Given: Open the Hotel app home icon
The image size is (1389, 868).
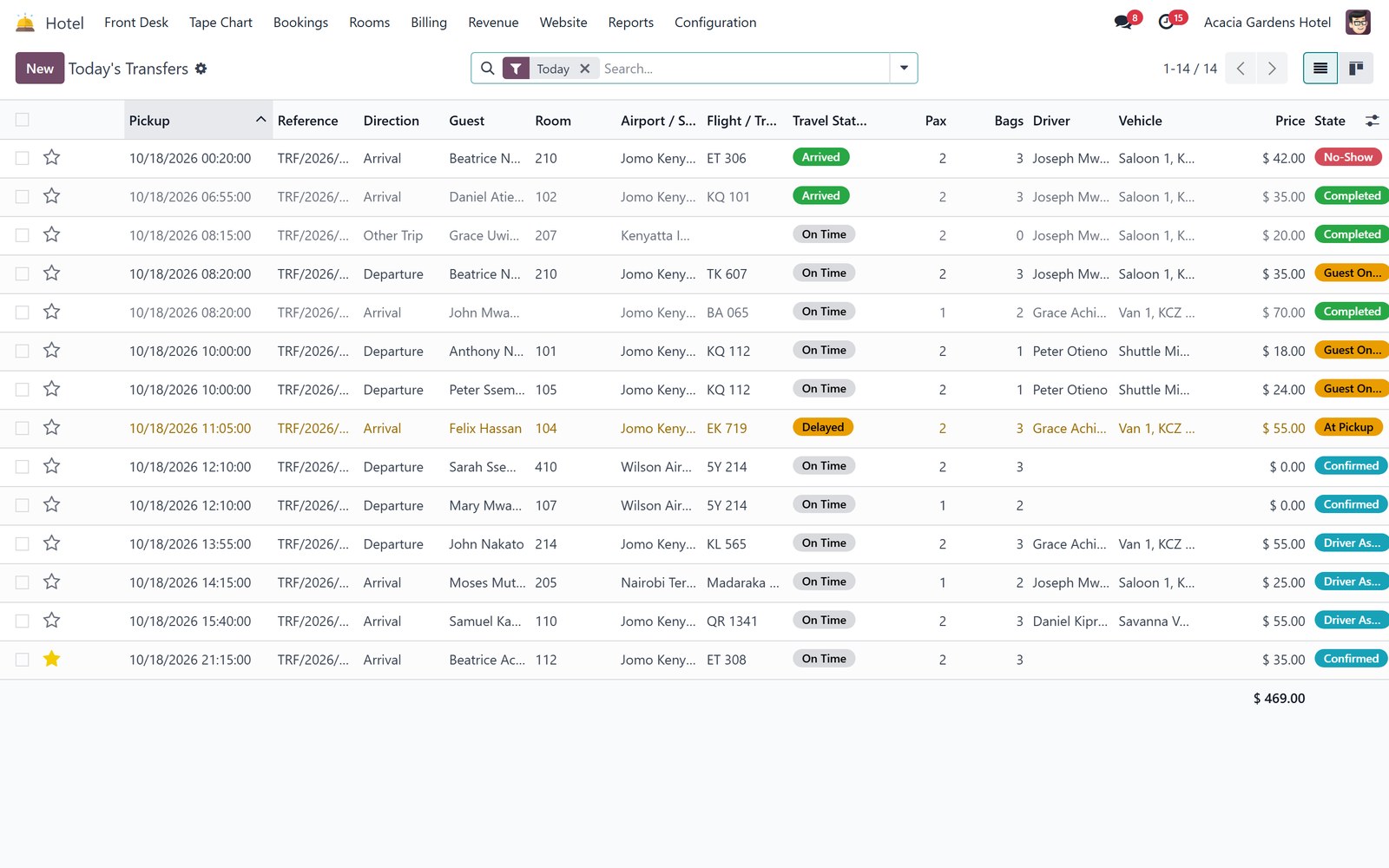Looking at the screenshot, I should click(x=25, y=23).
